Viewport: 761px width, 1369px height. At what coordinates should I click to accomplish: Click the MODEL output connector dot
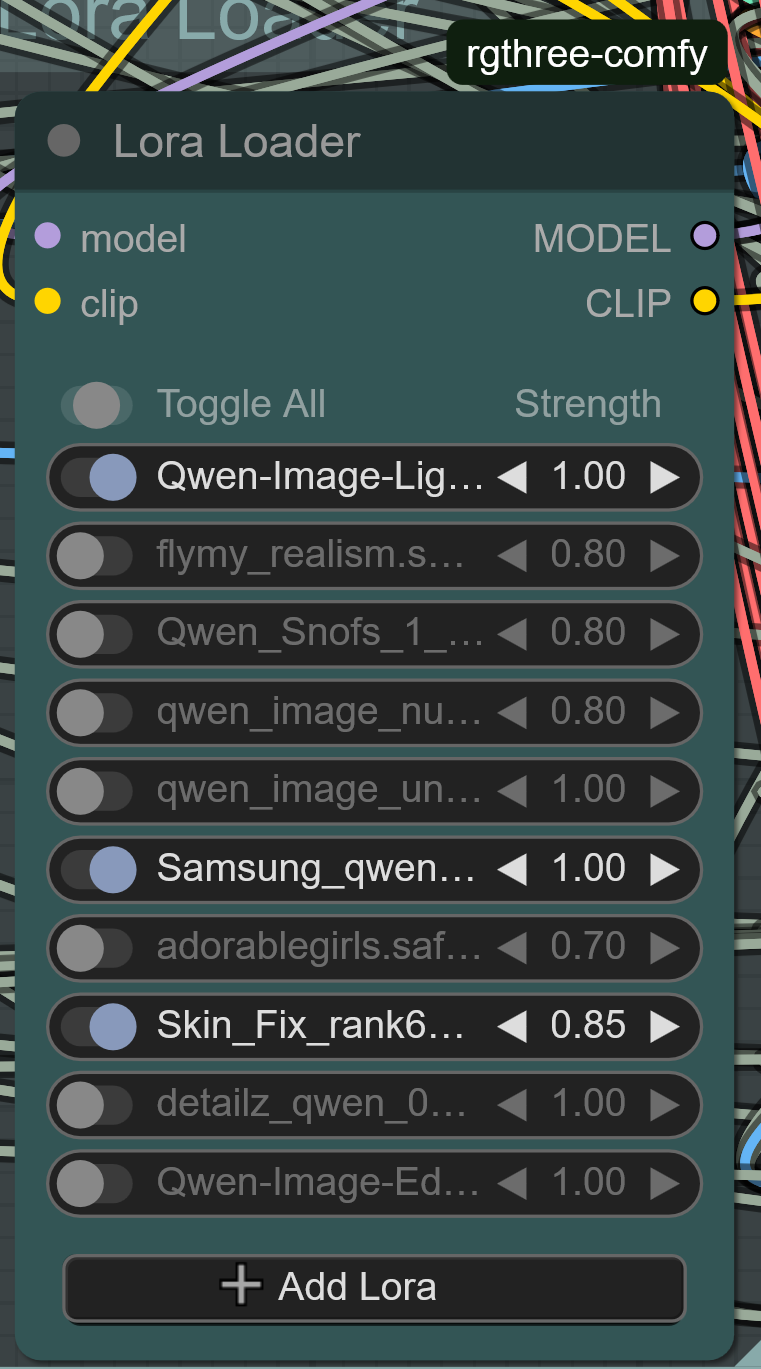[x=704, y=237]
